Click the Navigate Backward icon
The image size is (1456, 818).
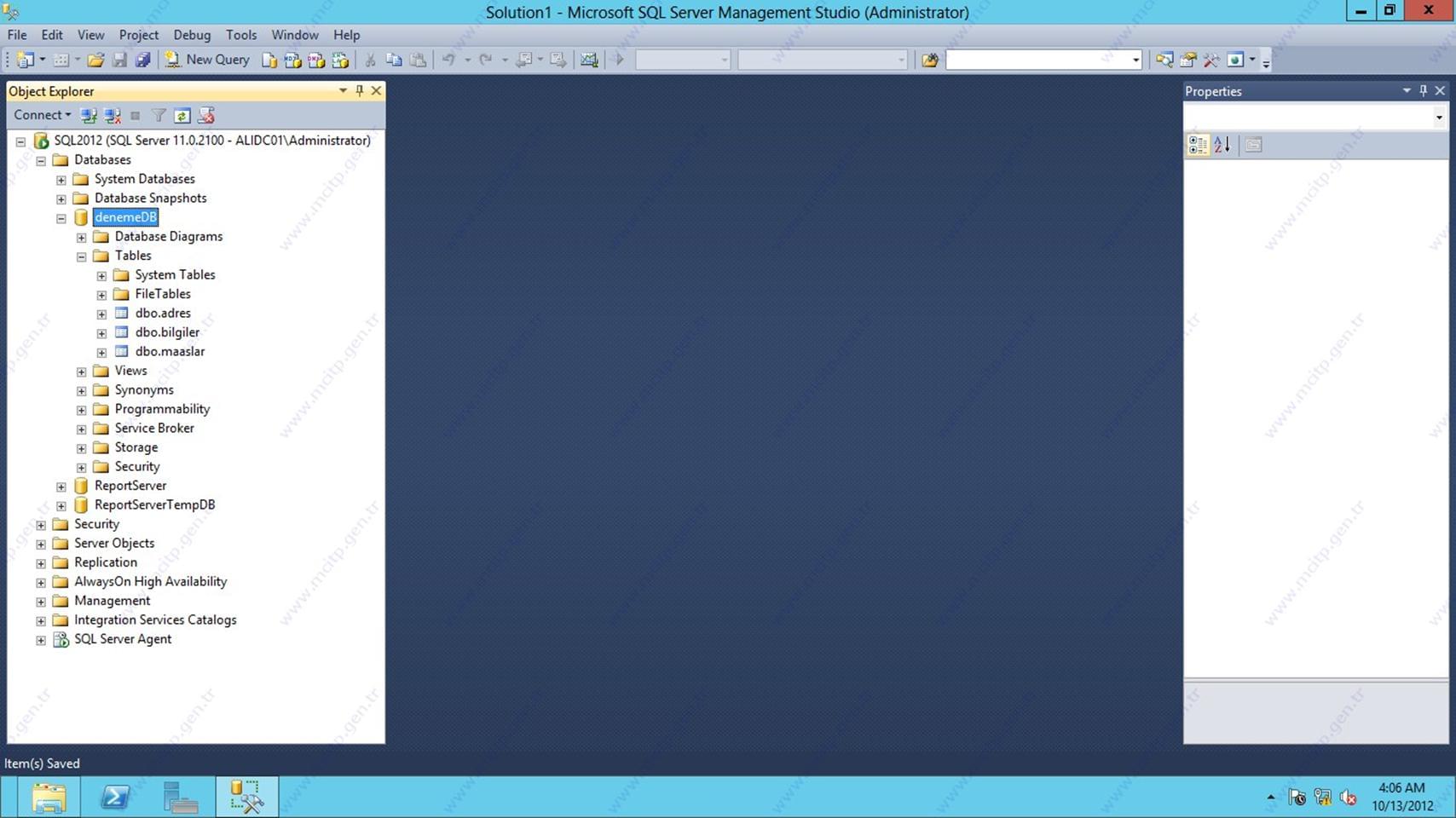click(524, 60)
